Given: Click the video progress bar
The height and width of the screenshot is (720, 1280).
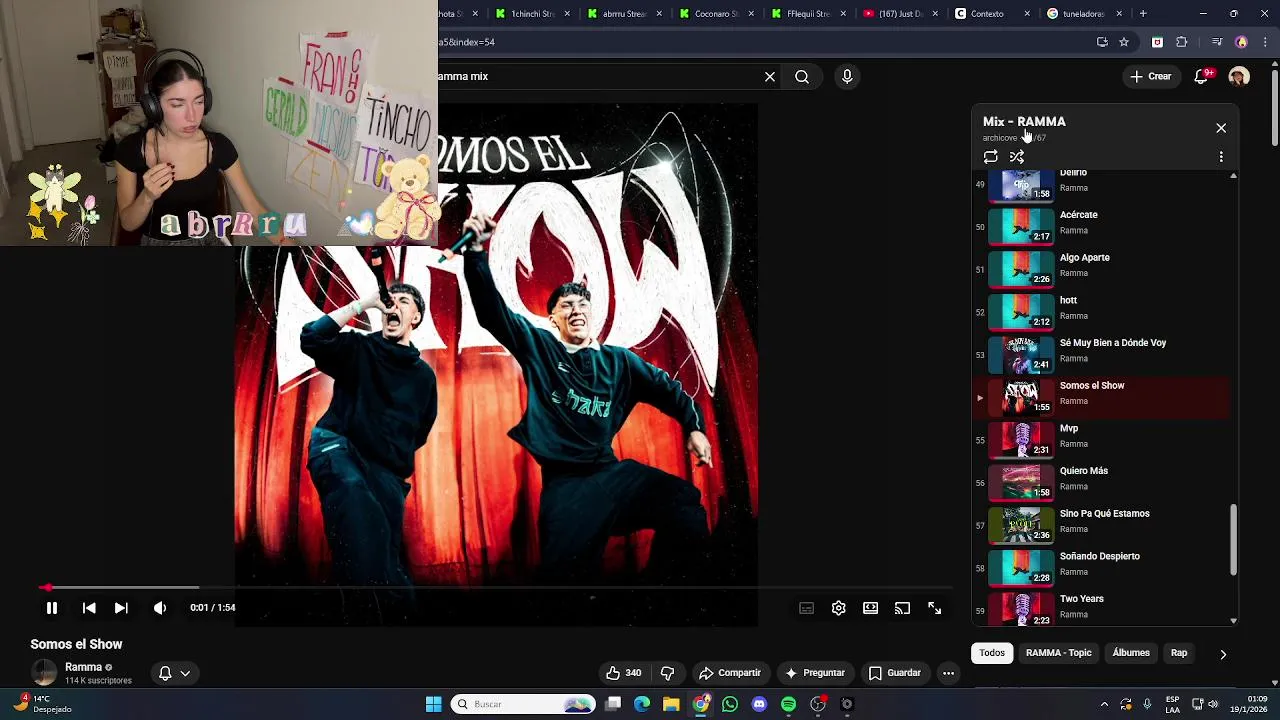Looking at the screenshot, I should pyautogui.click(x=496, y=588).
